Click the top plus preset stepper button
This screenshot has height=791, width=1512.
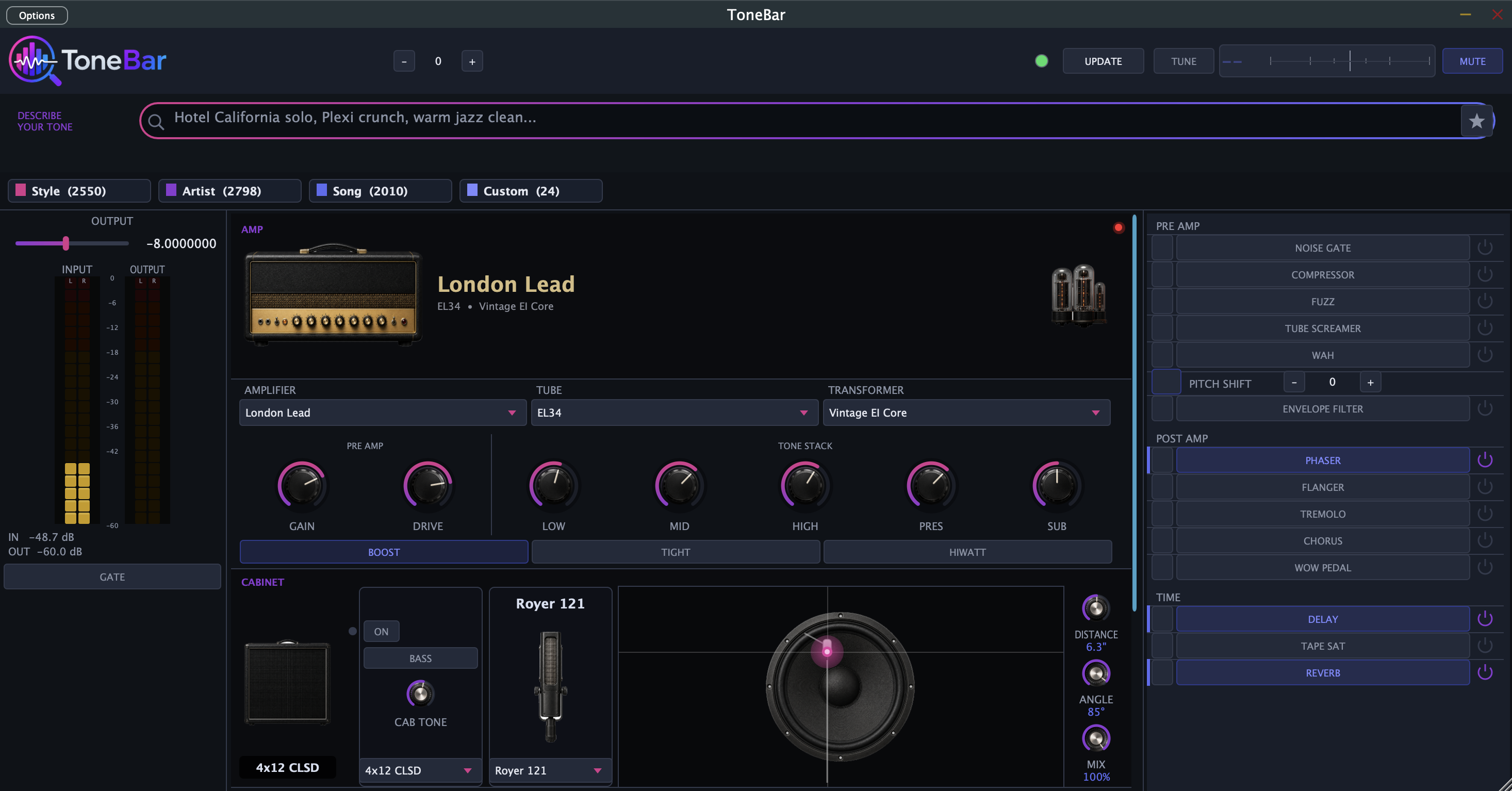472,61
